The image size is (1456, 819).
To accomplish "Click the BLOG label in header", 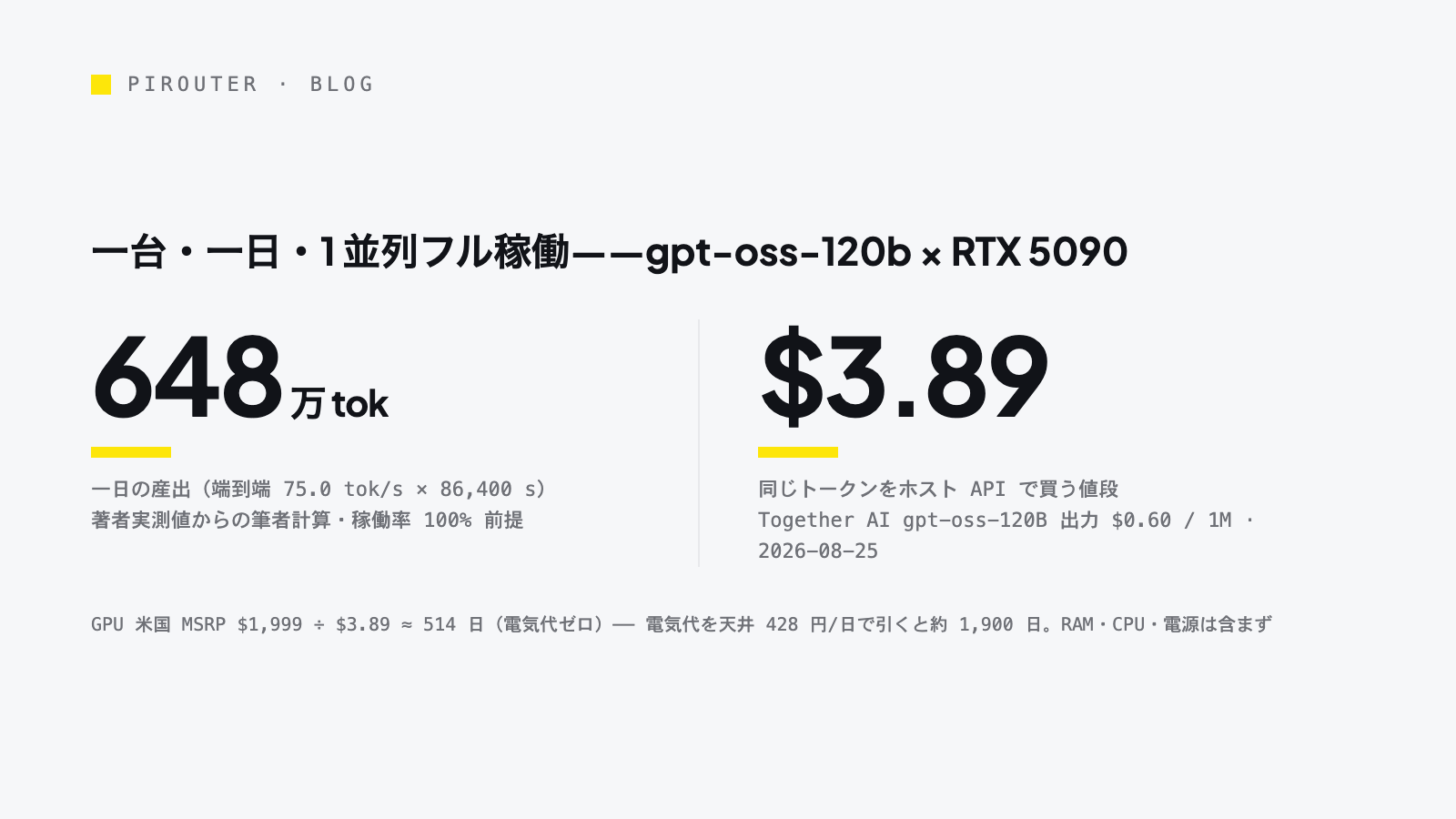I will [x=342, y=84].
